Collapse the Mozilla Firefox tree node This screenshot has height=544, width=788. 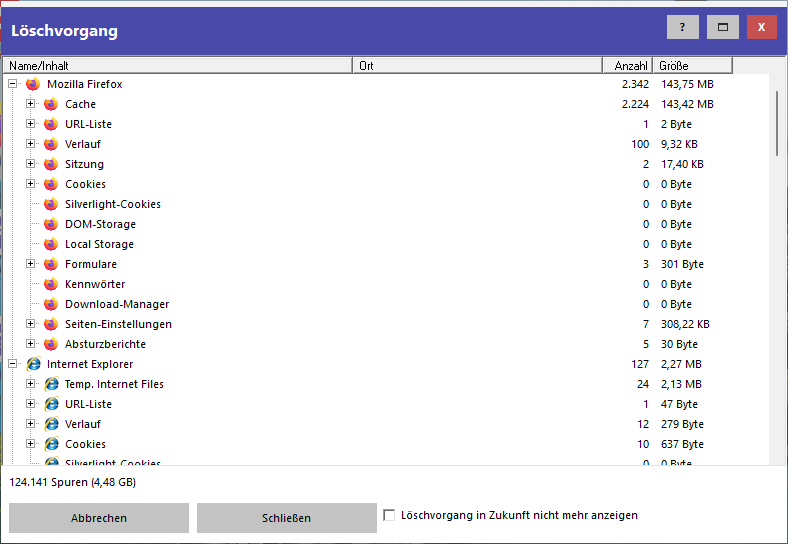pyautogui.click(x=13, y=84)
